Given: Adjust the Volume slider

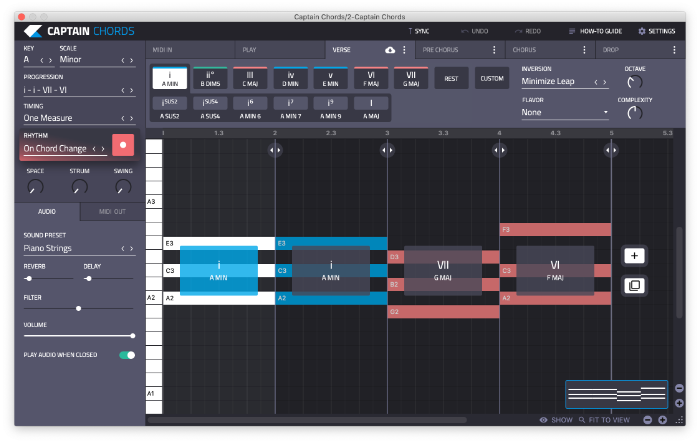Looking at the screenshot, I should click(79, 336).
